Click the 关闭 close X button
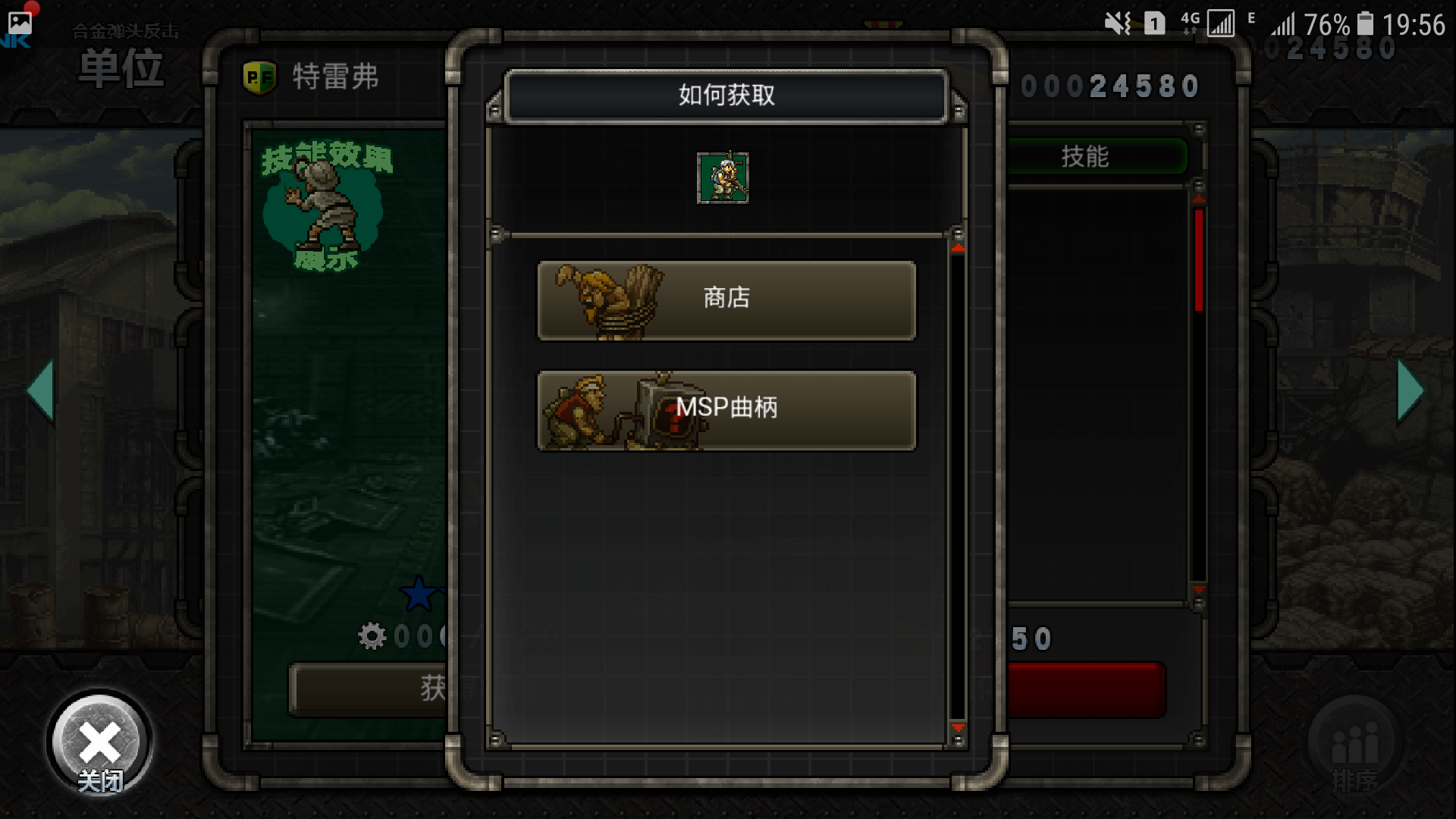The width and height of the screenshot is (1456, 819). [x=99, y=742]
